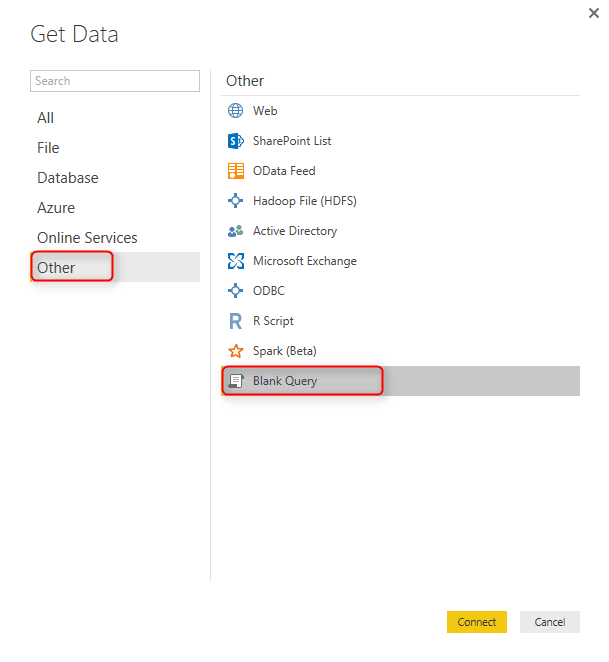Show the Online Services category

(x=115, y=238)
